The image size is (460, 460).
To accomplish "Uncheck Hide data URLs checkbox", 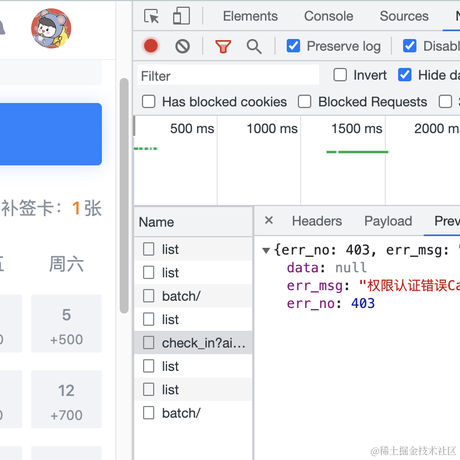I will pyautogui.click(x=405, y=75).
